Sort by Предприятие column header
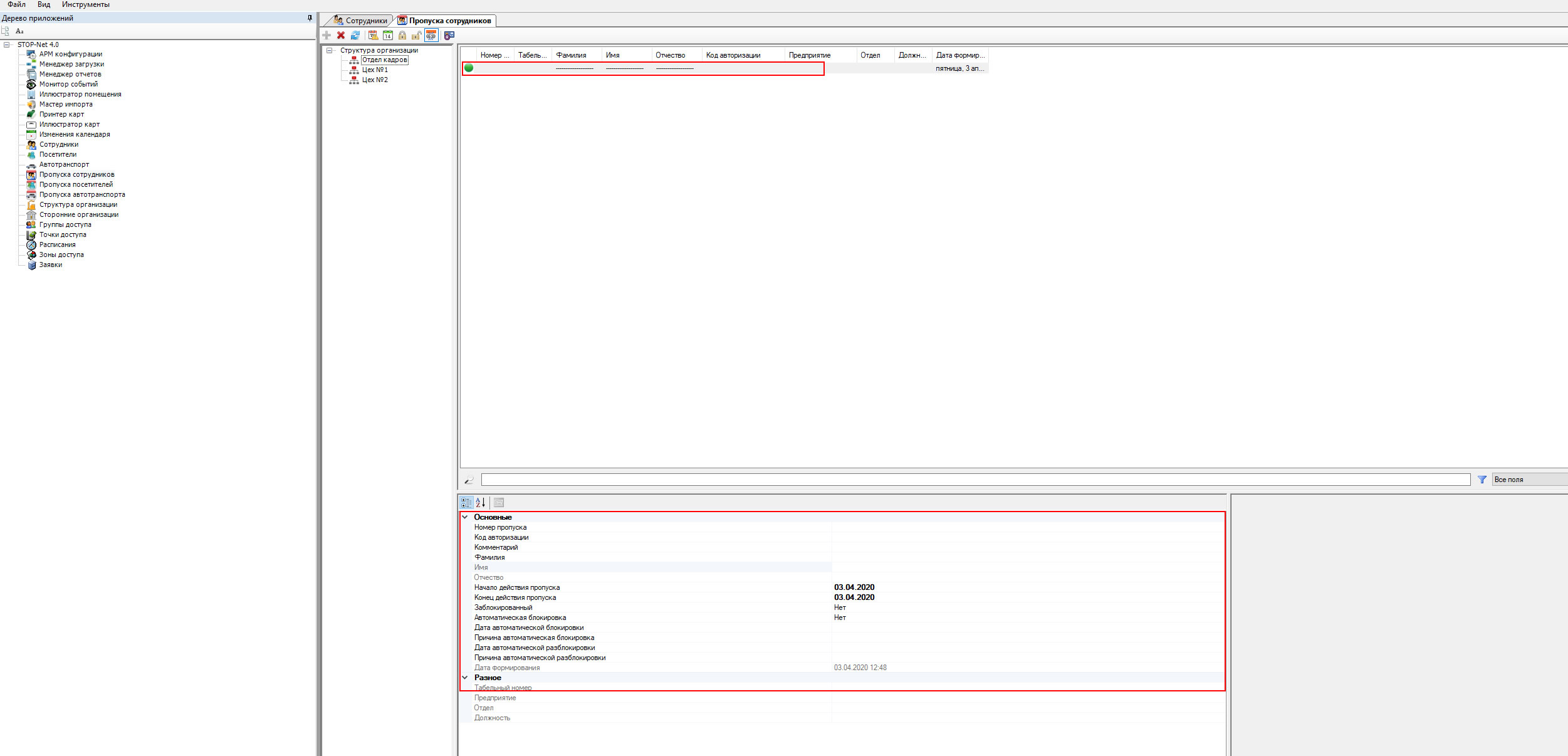The width and height of the screenshot is (1568, 756). click(x=820, y=55)
